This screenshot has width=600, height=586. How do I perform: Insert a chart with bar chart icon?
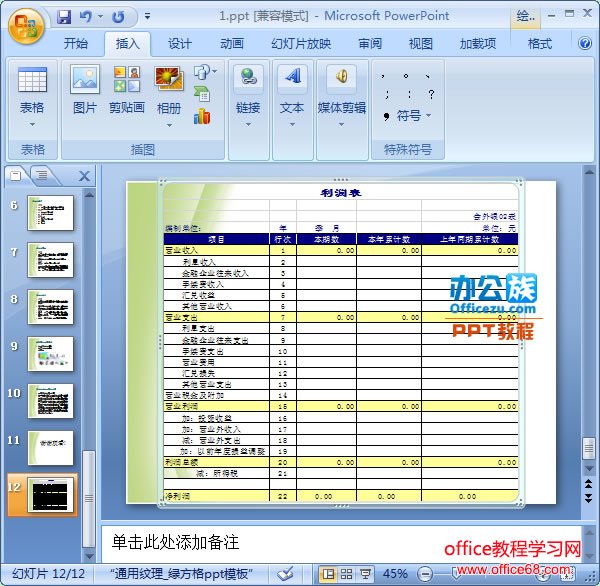[x=202, y=116]
